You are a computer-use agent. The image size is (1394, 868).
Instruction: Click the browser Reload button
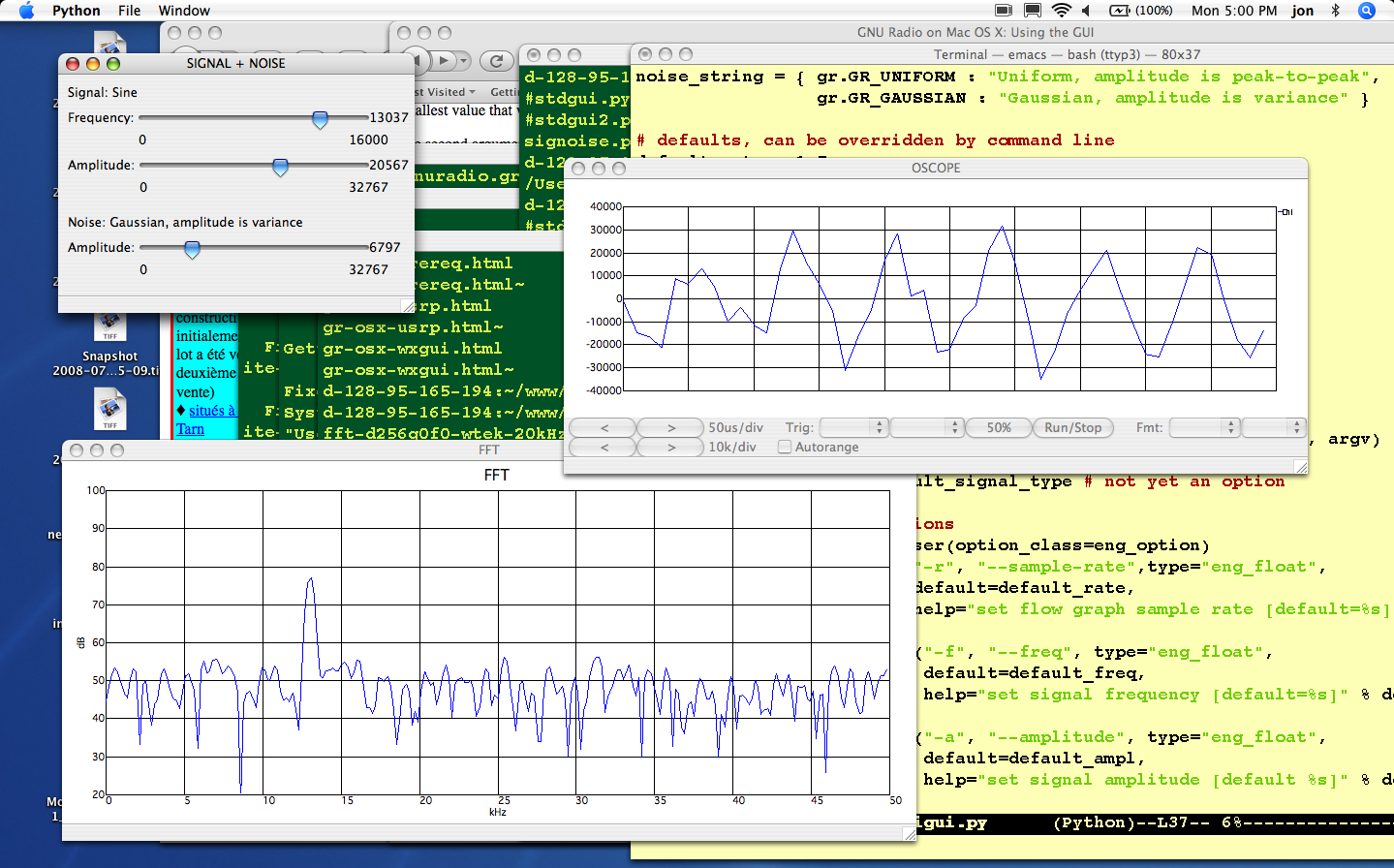pos(497,61)
